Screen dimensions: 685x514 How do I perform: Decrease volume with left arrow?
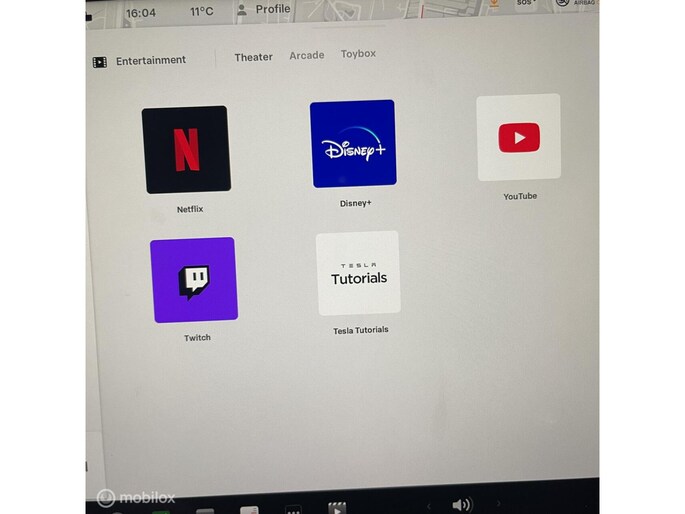[x=429, y=506]
